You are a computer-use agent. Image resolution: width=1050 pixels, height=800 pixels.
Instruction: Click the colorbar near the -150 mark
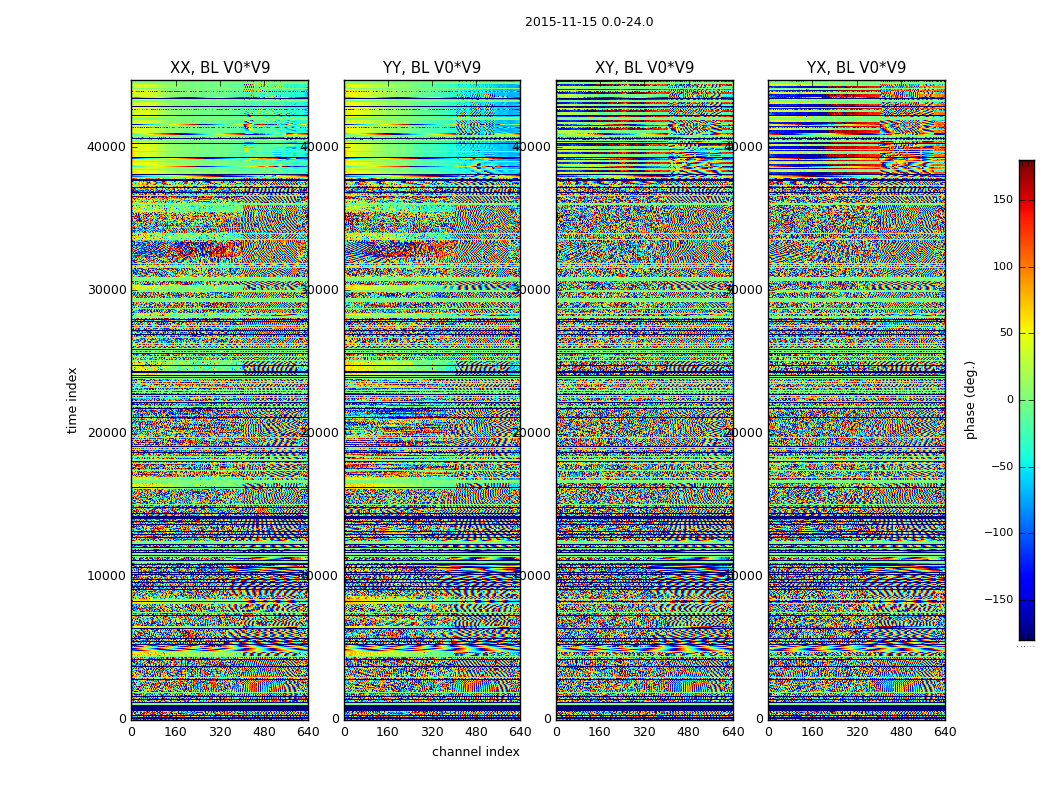click(x=1027, y=599)
